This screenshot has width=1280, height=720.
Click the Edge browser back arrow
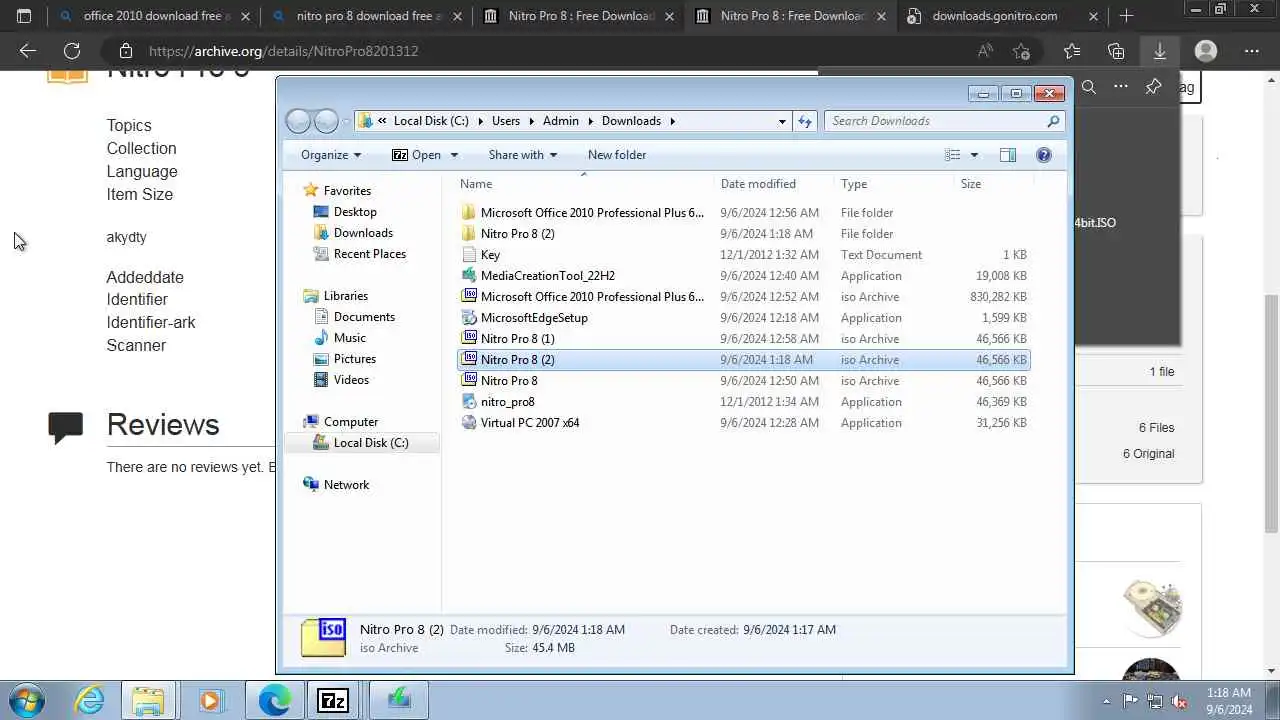coord(27,51)
